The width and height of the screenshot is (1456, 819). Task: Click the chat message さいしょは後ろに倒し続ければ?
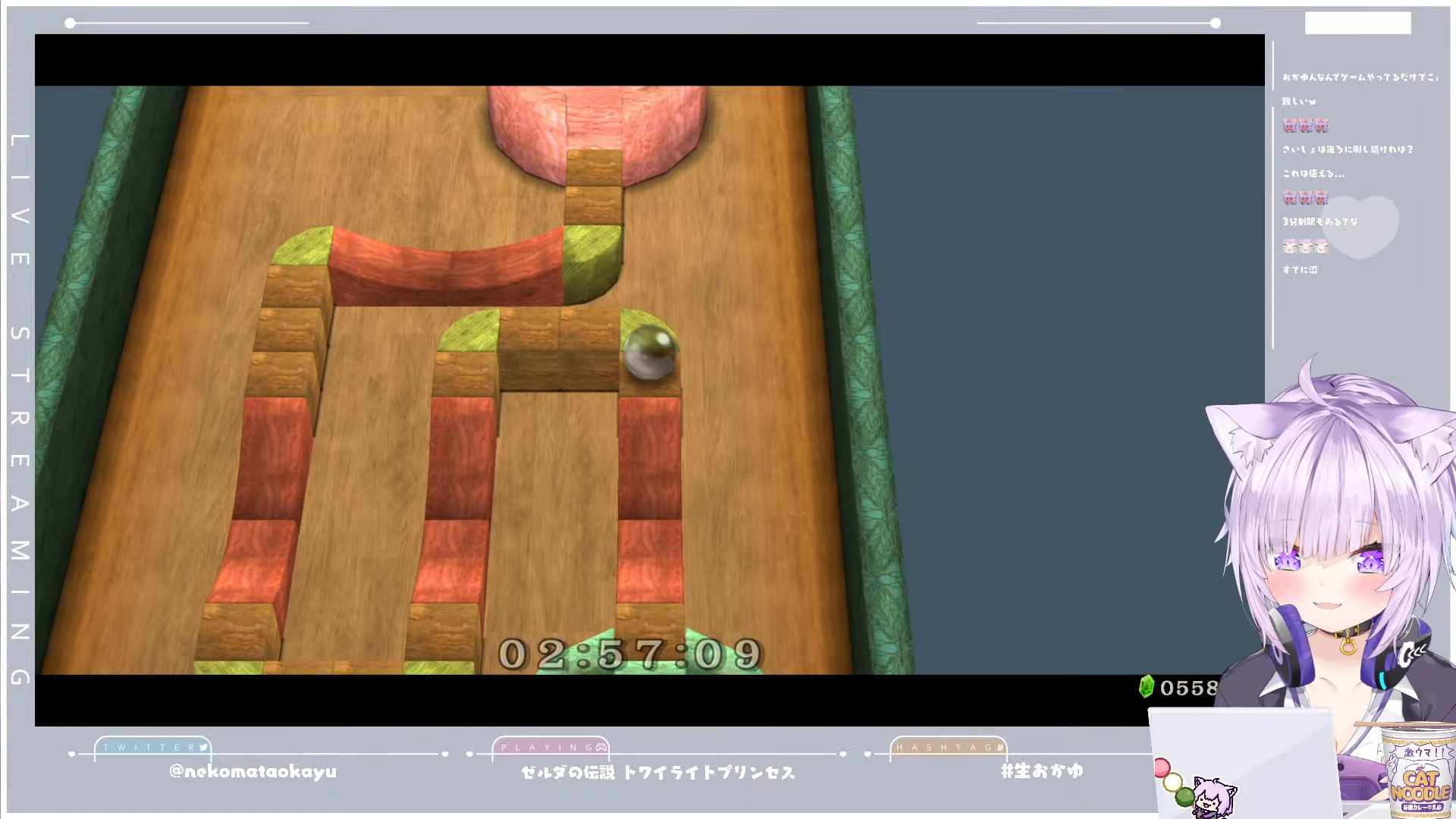point(1348,149)
